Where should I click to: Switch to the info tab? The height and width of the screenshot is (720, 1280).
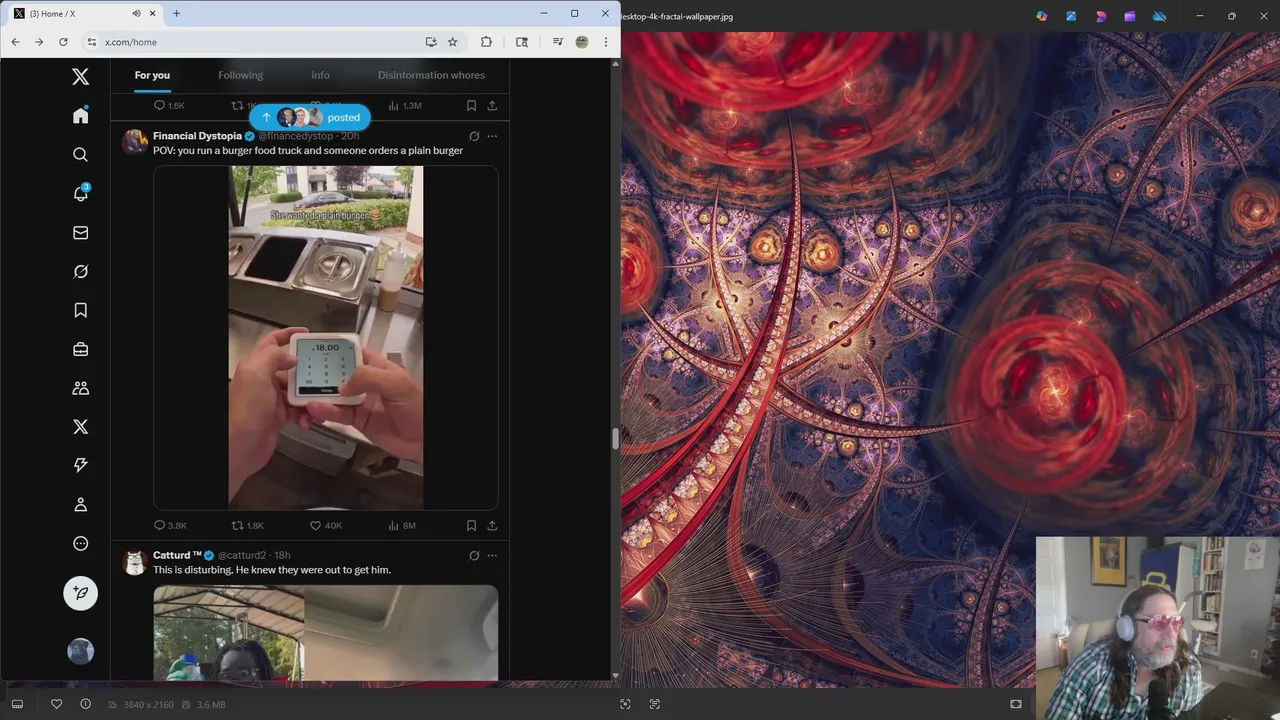(x=320, y=75)
